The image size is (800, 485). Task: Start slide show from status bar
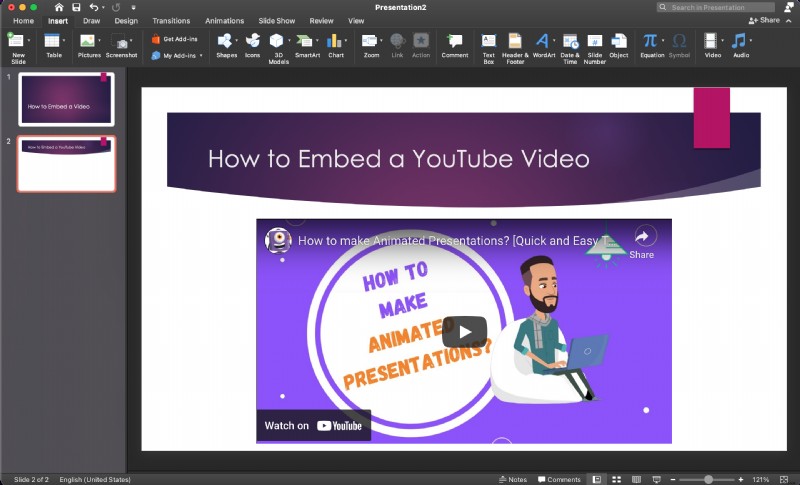pos(657,479)
